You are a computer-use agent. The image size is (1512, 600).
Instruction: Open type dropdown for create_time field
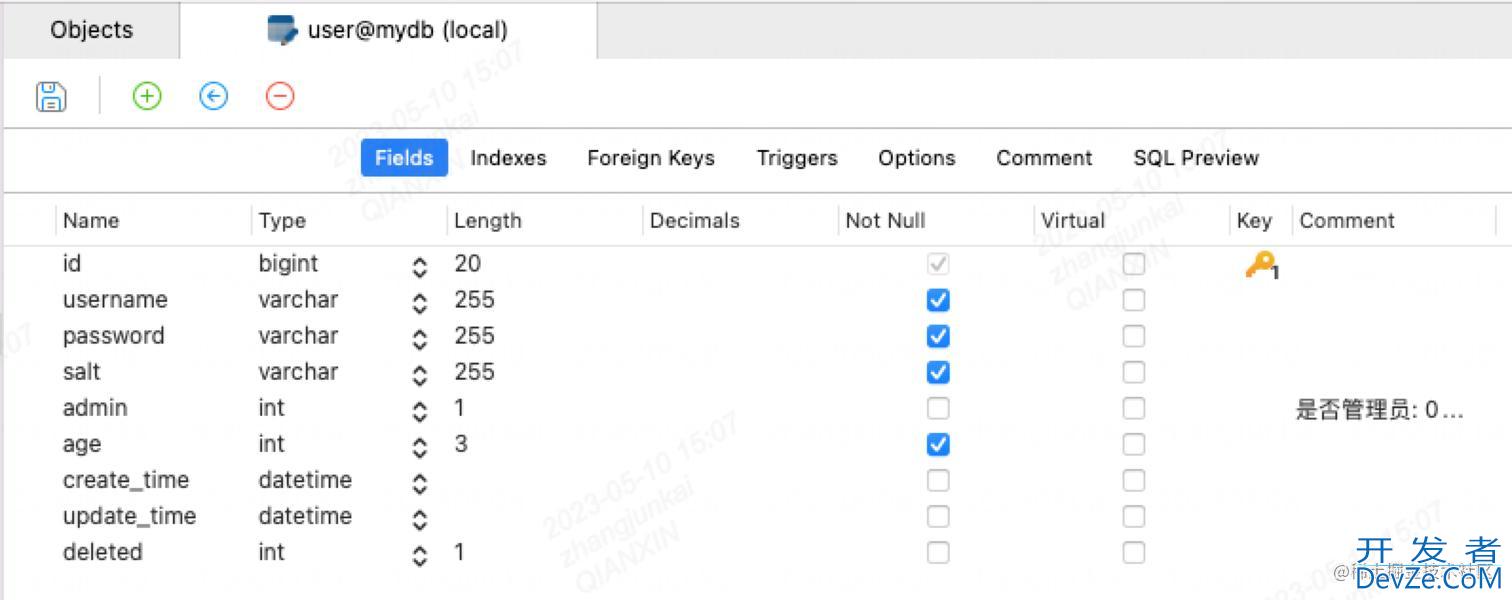[420, 482]
